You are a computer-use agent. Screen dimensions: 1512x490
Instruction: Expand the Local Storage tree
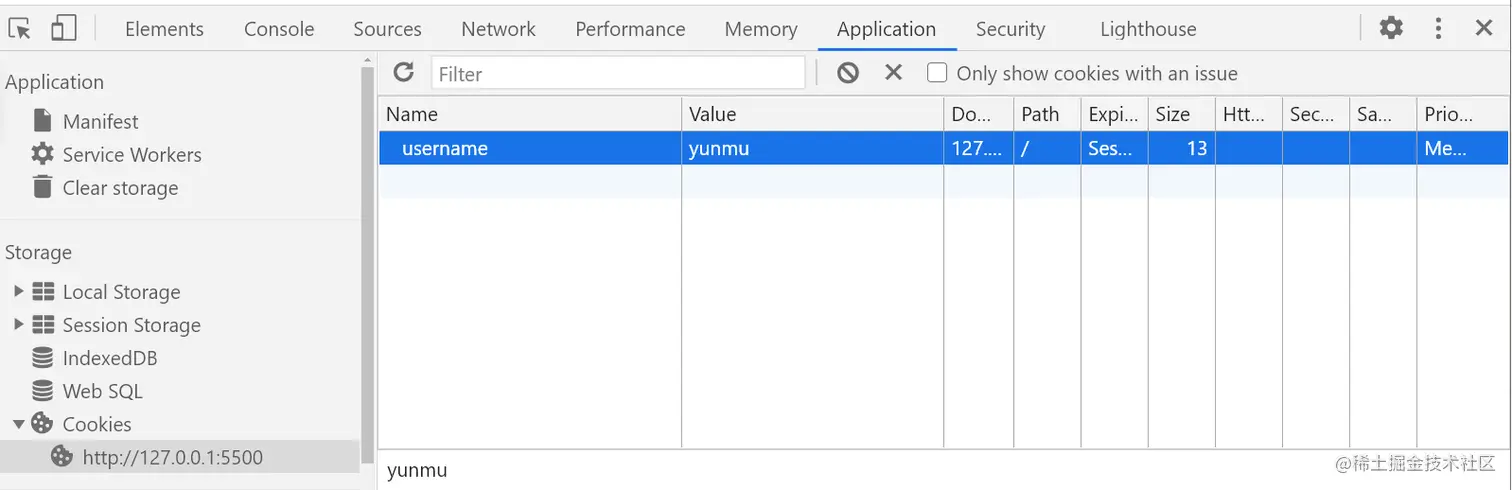19,292
